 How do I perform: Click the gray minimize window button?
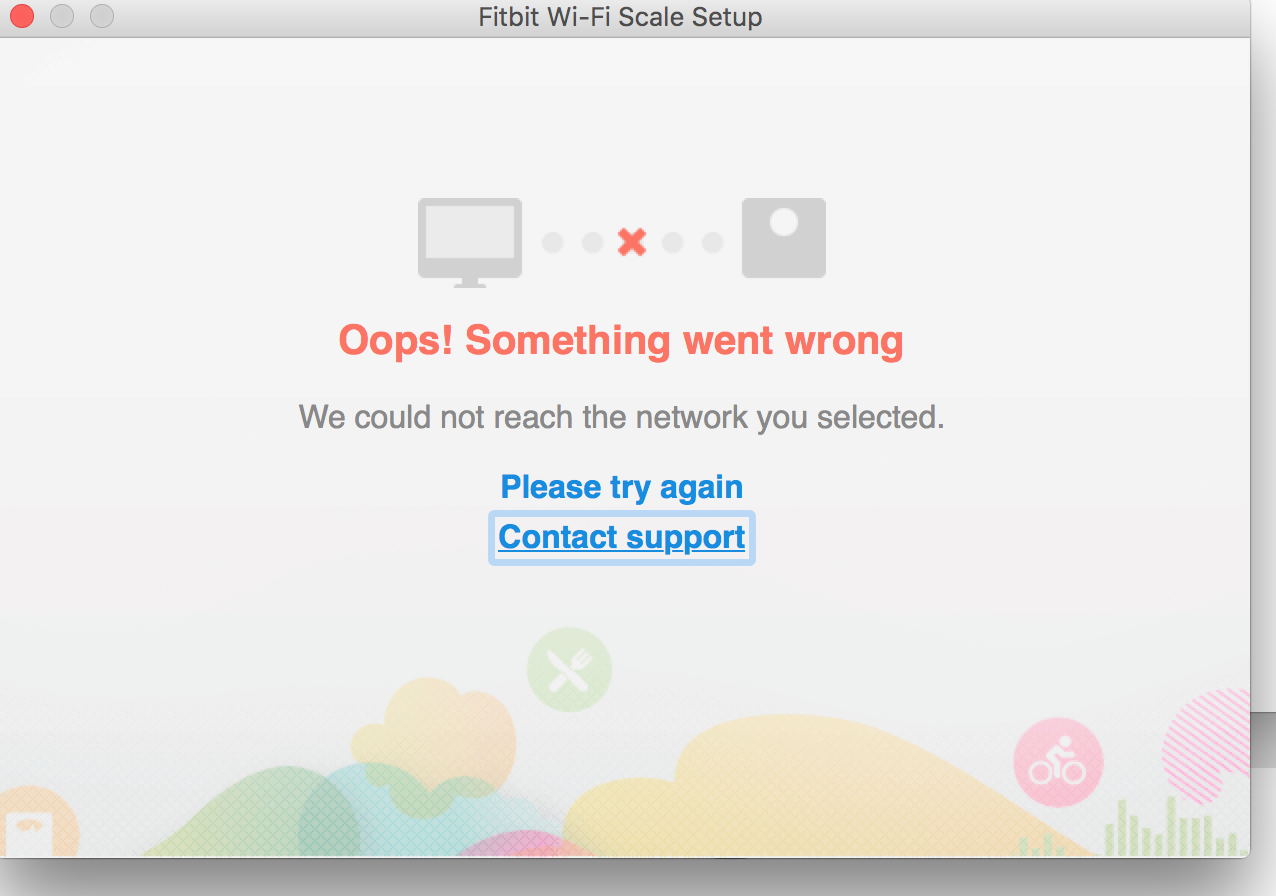[x=62, y=17]
